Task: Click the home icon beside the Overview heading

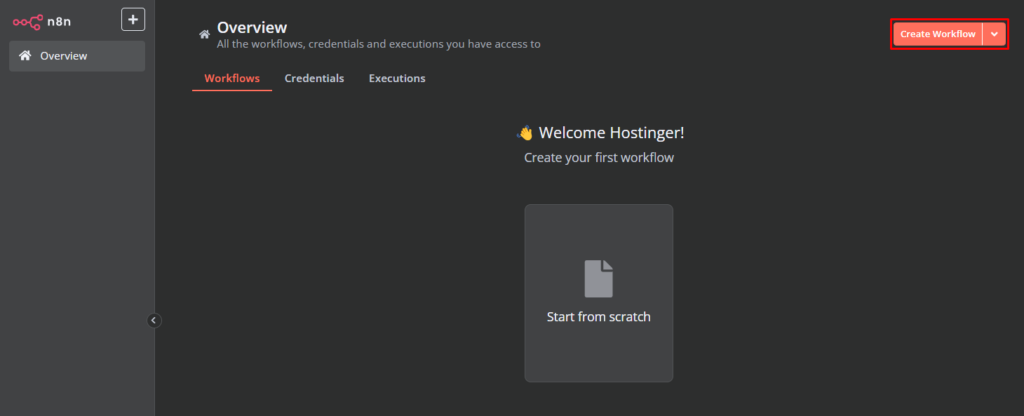Action: point(204,34)
